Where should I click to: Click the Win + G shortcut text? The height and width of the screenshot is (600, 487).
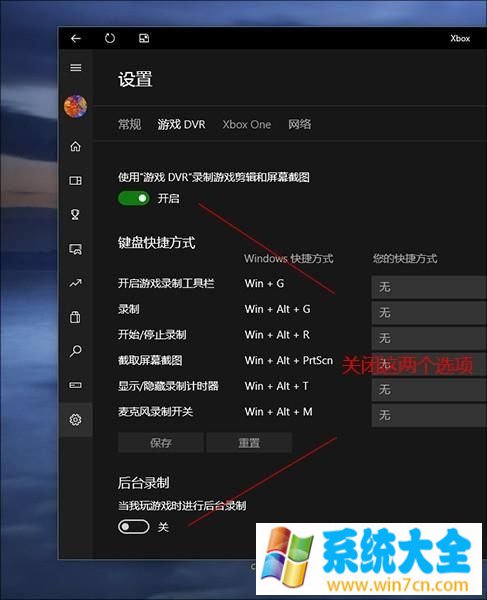click(264, 284)
